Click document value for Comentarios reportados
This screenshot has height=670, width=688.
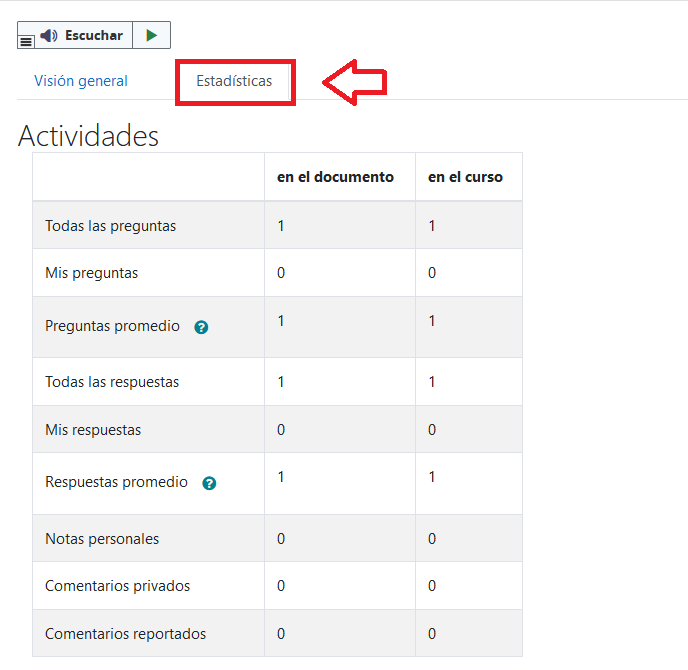281,634
